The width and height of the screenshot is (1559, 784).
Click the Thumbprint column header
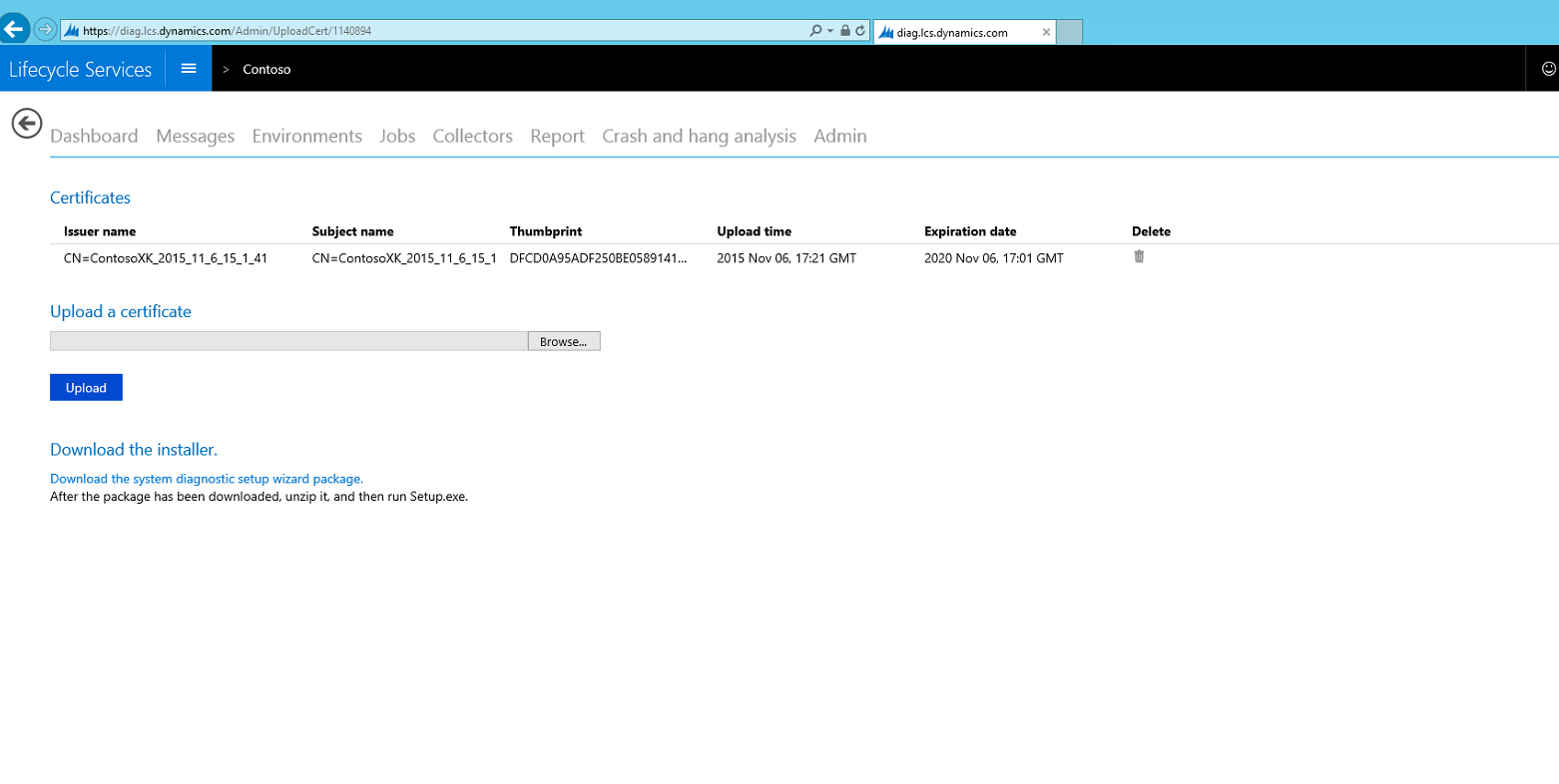pos(546,231)
